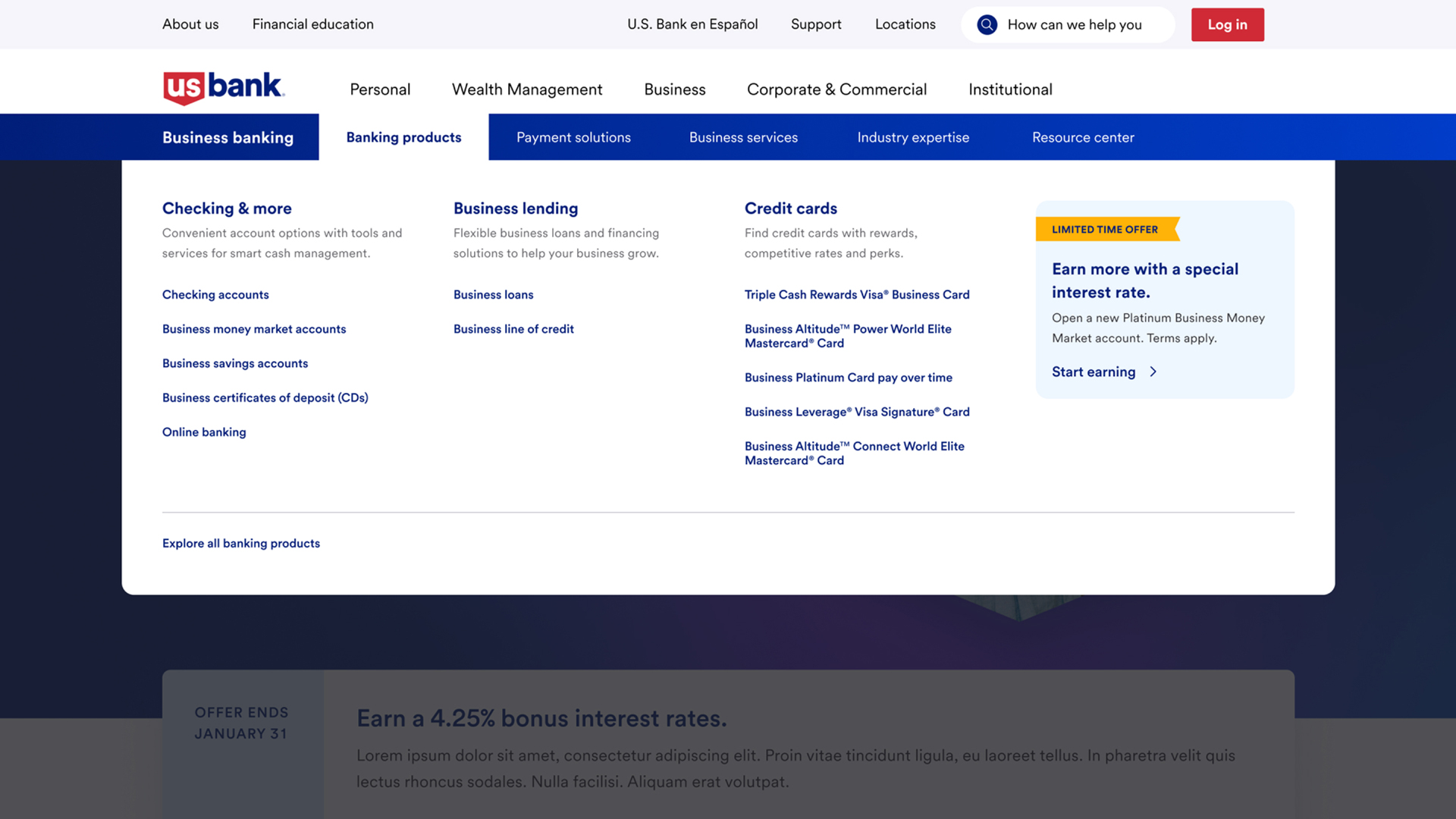Select the Personal main menu item

click(x=380, y=89)
